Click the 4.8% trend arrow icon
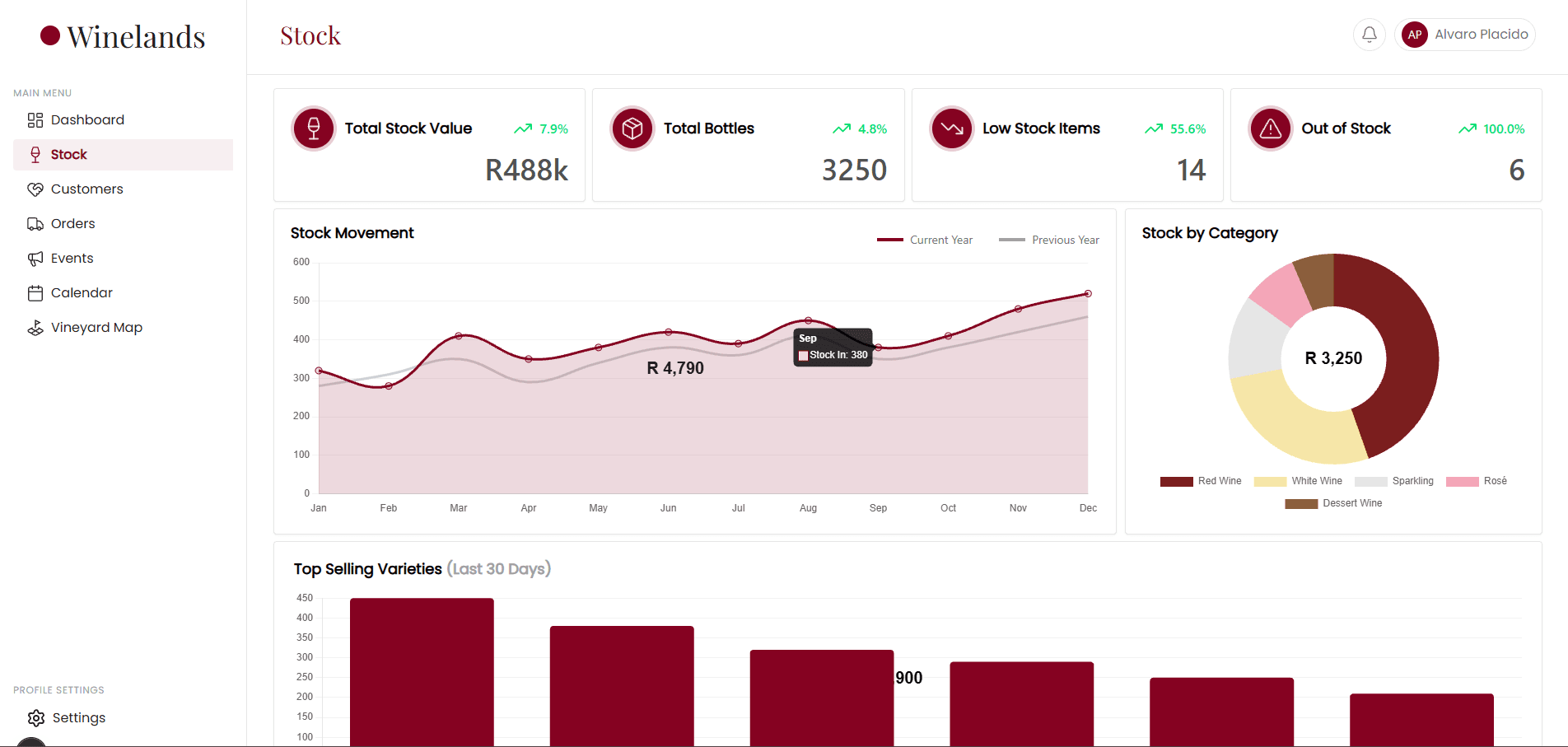The width and height of the screenshot is (1568, 747). (842, 128)
